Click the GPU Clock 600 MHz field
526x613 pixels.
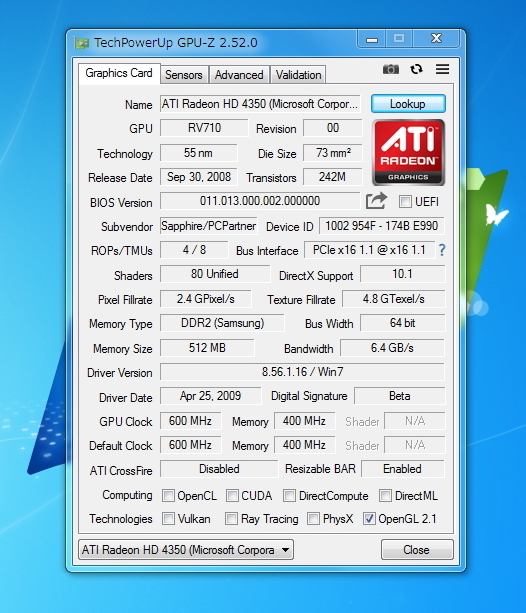(x=190, y=421)
